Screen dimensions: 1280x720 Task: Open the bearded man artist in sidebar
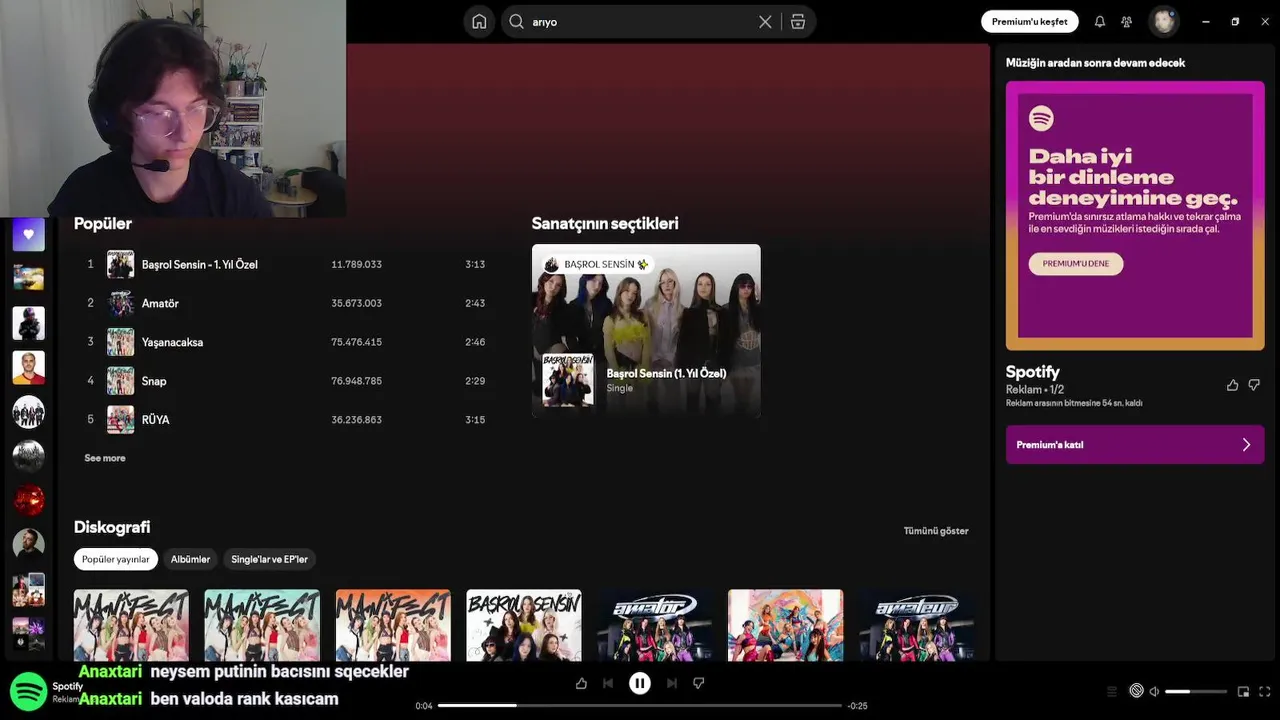coord(29,544)
